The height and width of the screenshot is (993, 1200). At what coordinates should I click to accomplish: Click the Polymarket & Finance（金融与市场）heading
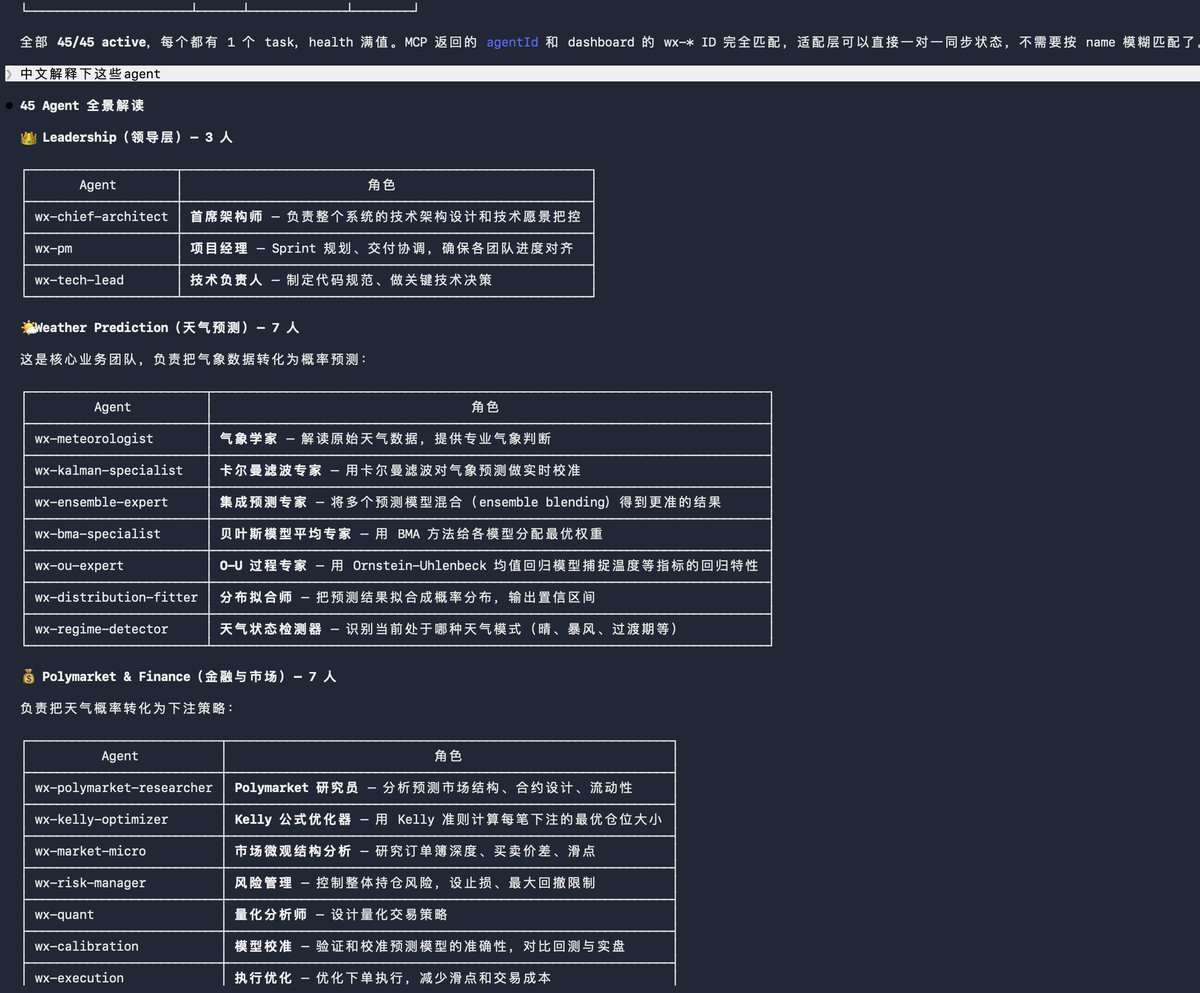click(x=189, y=676)
